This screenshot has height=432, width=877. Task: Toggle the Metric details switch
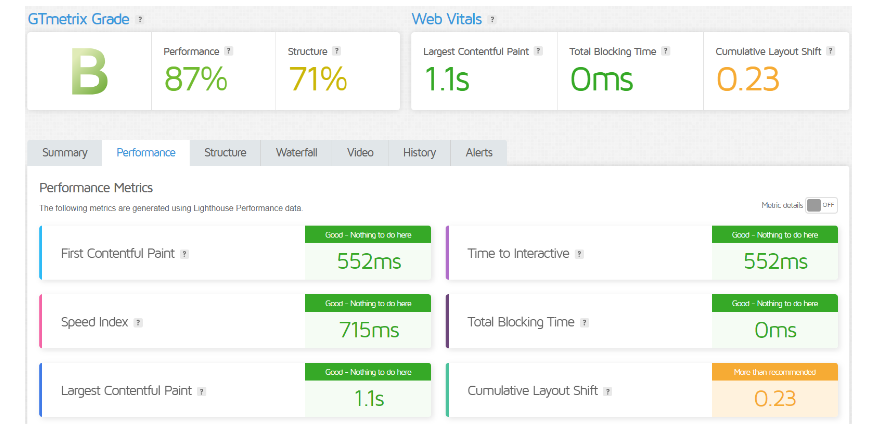point(821,205)
